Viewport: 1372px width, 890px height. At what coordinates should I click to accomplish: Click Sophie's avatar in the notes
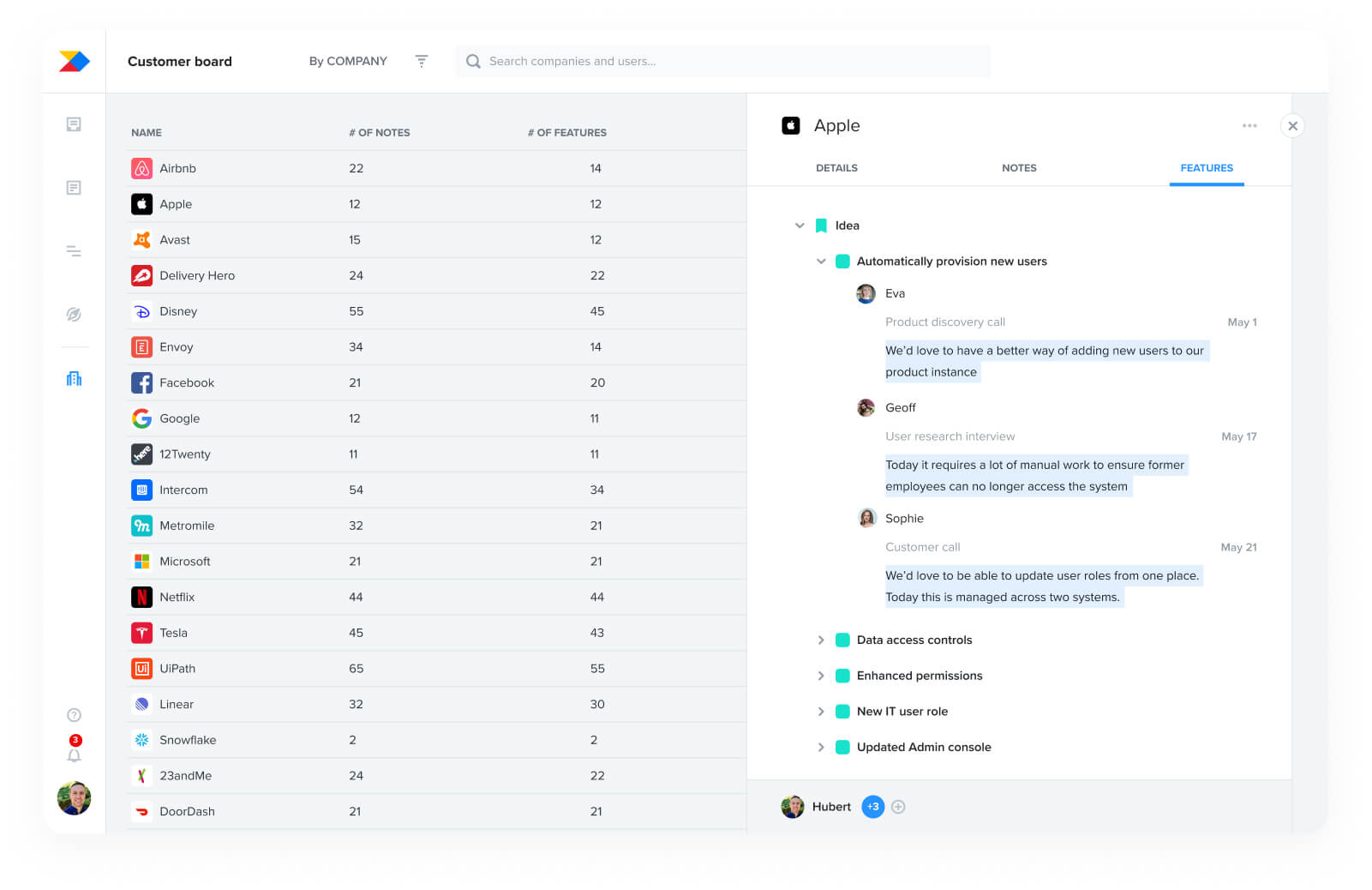pyautogui.click(x=866, y=519)
